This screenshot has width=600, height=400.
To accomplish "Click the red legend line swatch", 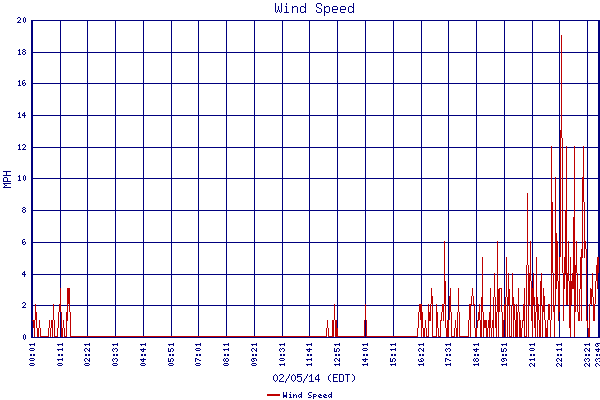I will (x=273, y=395).
